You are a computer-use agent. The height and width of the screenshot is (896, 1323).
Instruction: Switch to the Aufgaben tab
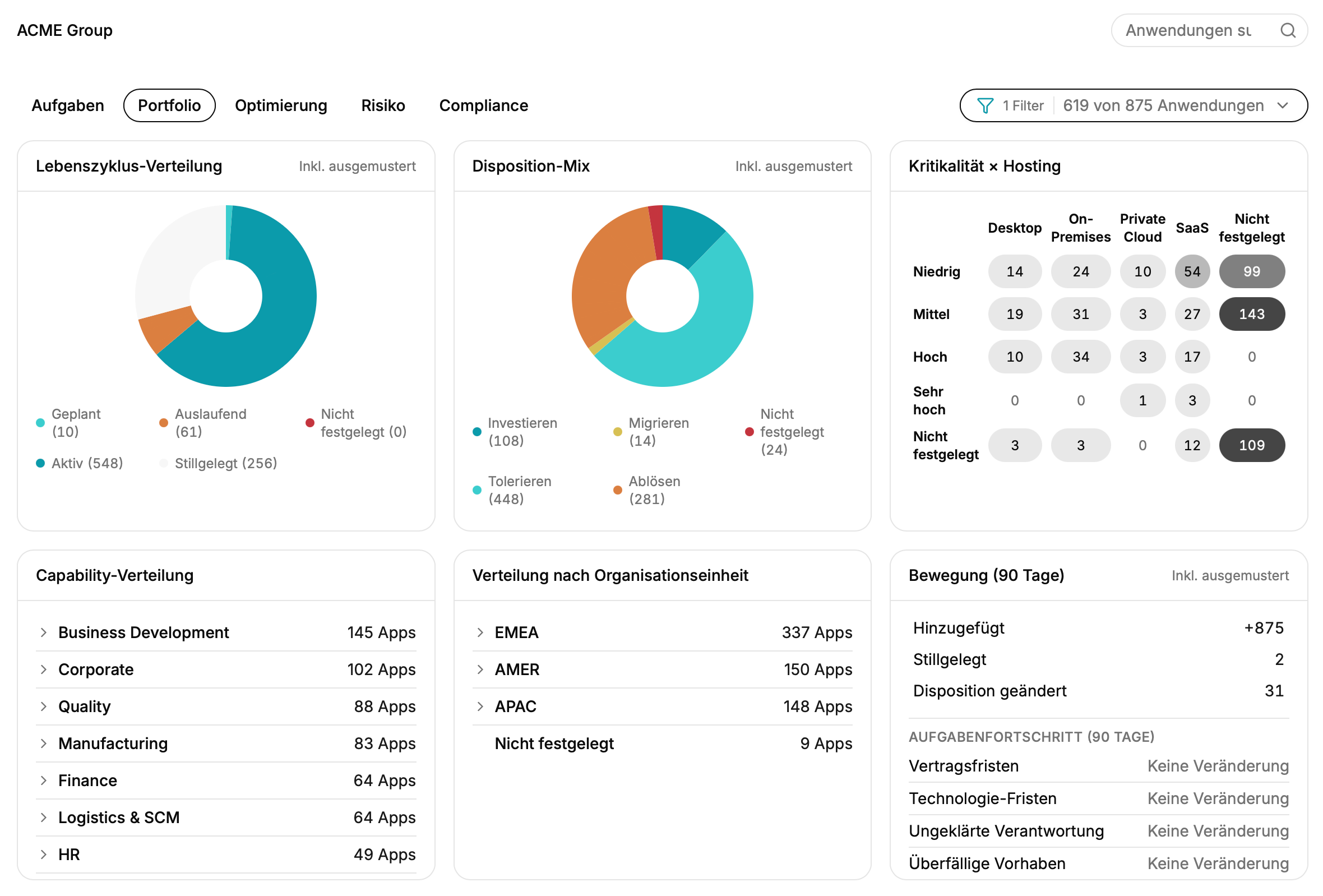click(68, 105)
